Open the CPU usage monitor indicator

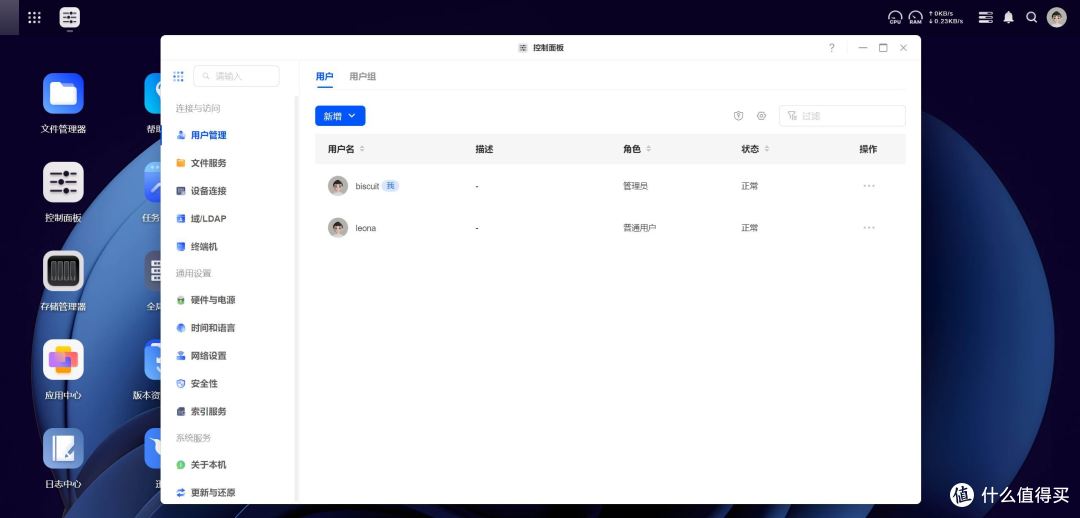coord(895,17)
